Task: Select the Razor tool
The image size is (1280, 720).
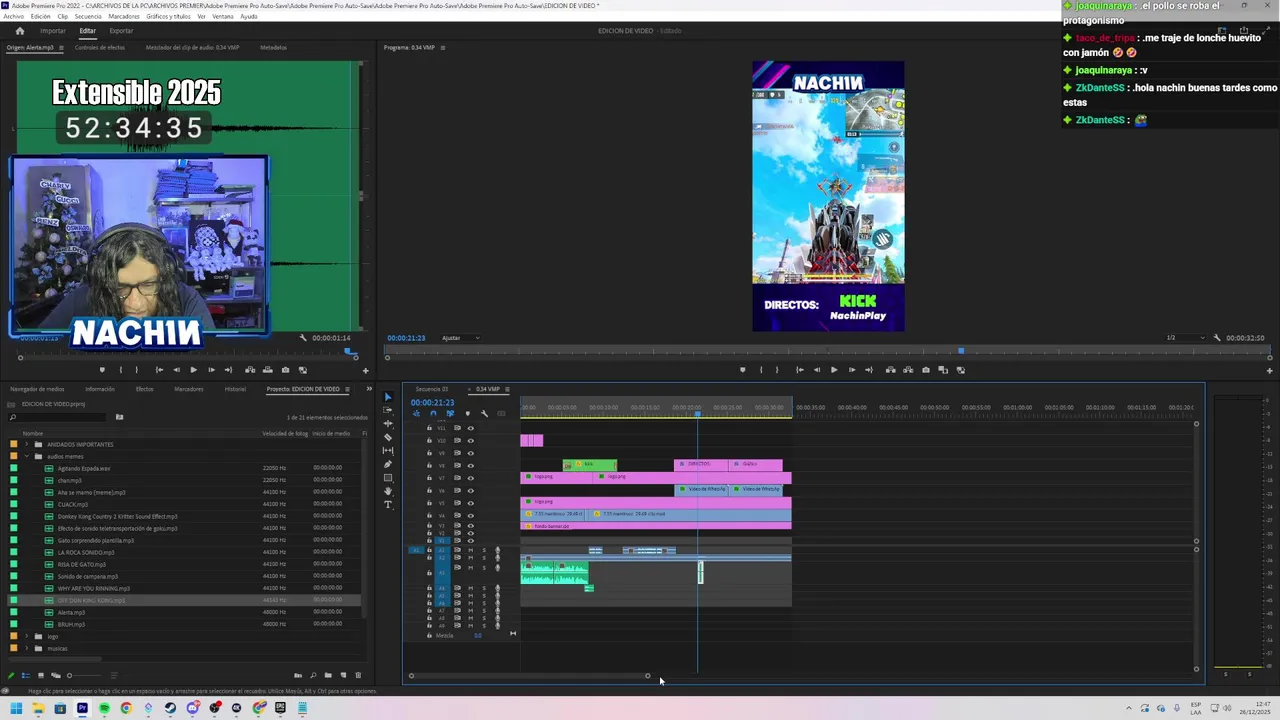Action: pos(388,437)
